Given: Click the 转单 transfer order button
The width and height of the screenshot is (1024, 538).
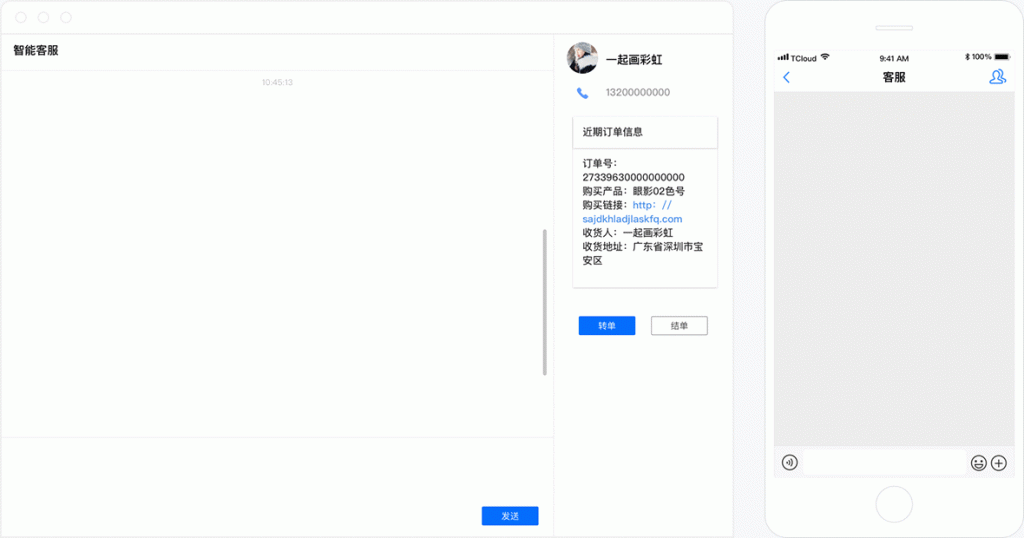Looking at the screenshot, I should (607, 326).
